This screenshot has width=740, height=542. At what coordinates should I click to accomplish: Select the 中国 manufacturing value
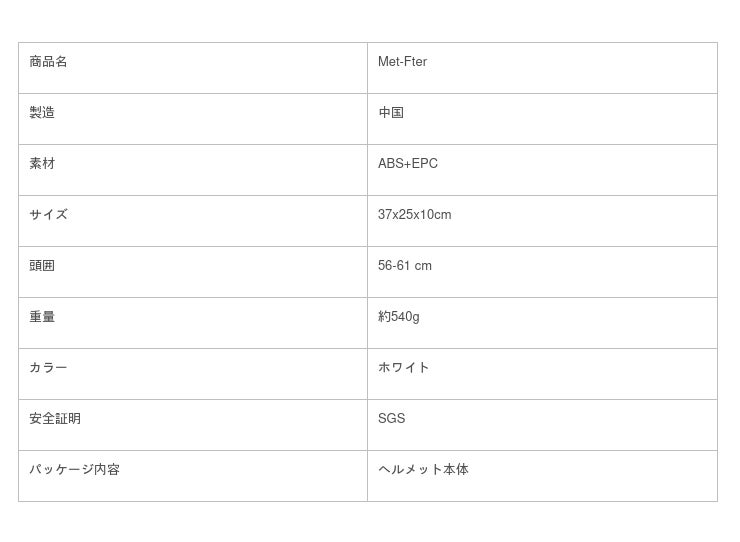pos(391,113)
